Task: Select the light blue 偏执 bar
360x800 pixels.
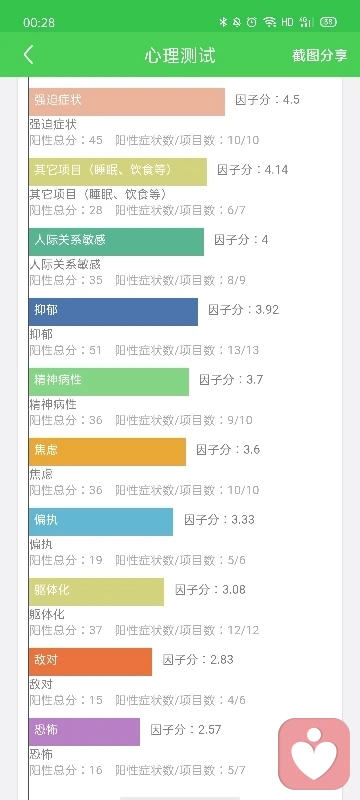Action: point(101,521)
